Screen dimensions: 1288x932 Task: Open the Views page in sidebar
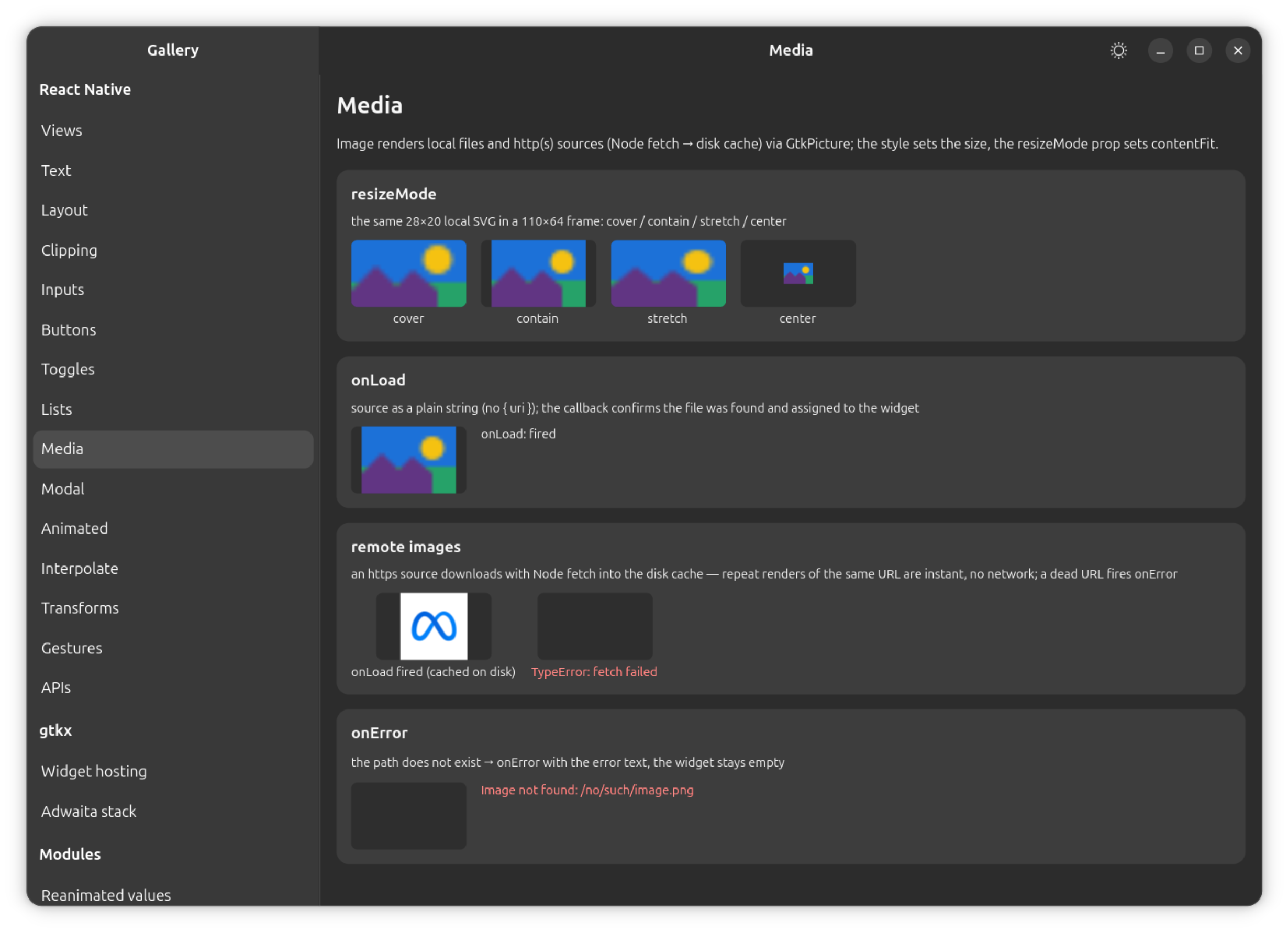173,130
